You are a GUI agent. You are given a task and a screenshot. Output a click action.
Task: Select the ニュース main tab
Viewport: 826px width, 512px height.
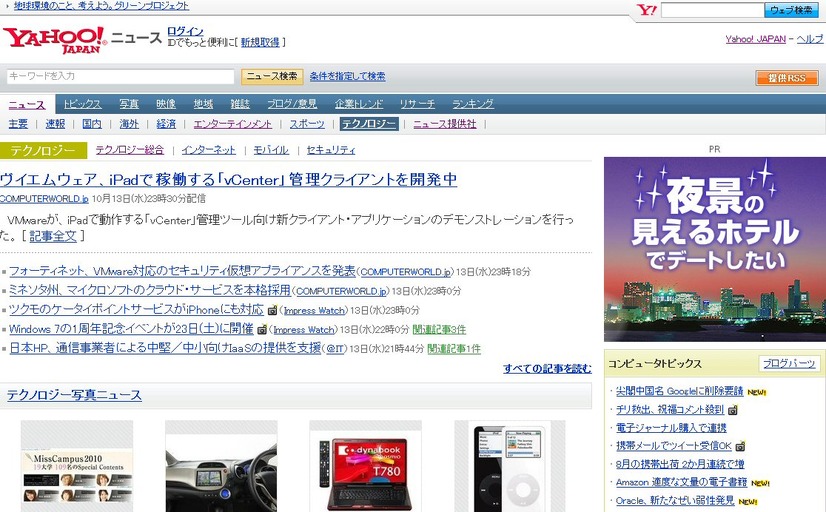click(27, 104)
